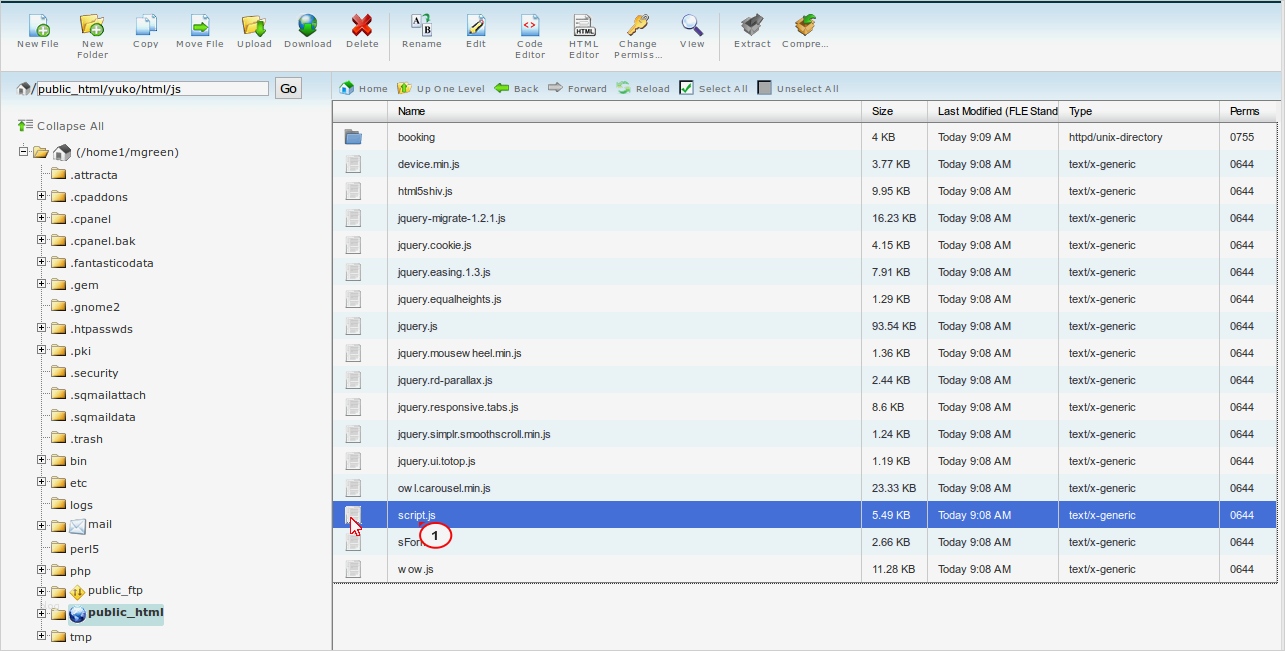Screen dimensions: 1285x651
Task: Reload the file listing
Action: click(x=643, y=88)
